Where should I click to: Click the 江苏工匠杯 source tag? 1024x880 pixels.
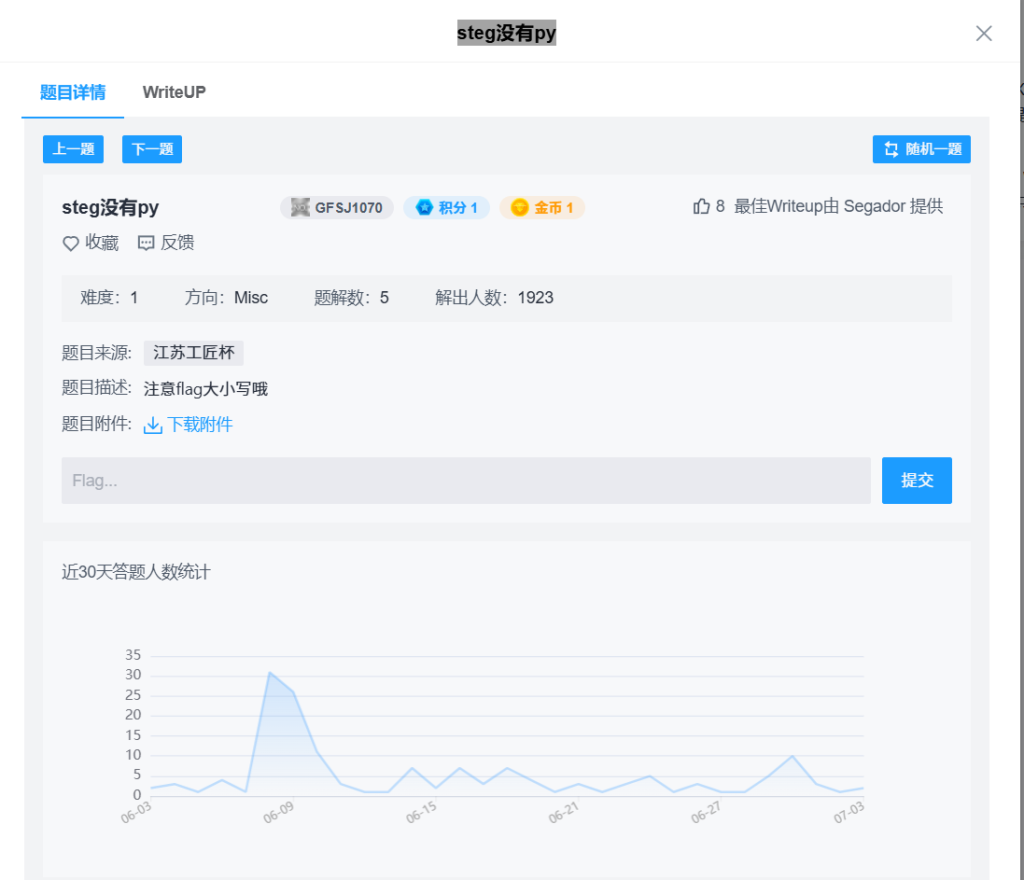click(194, 353)
